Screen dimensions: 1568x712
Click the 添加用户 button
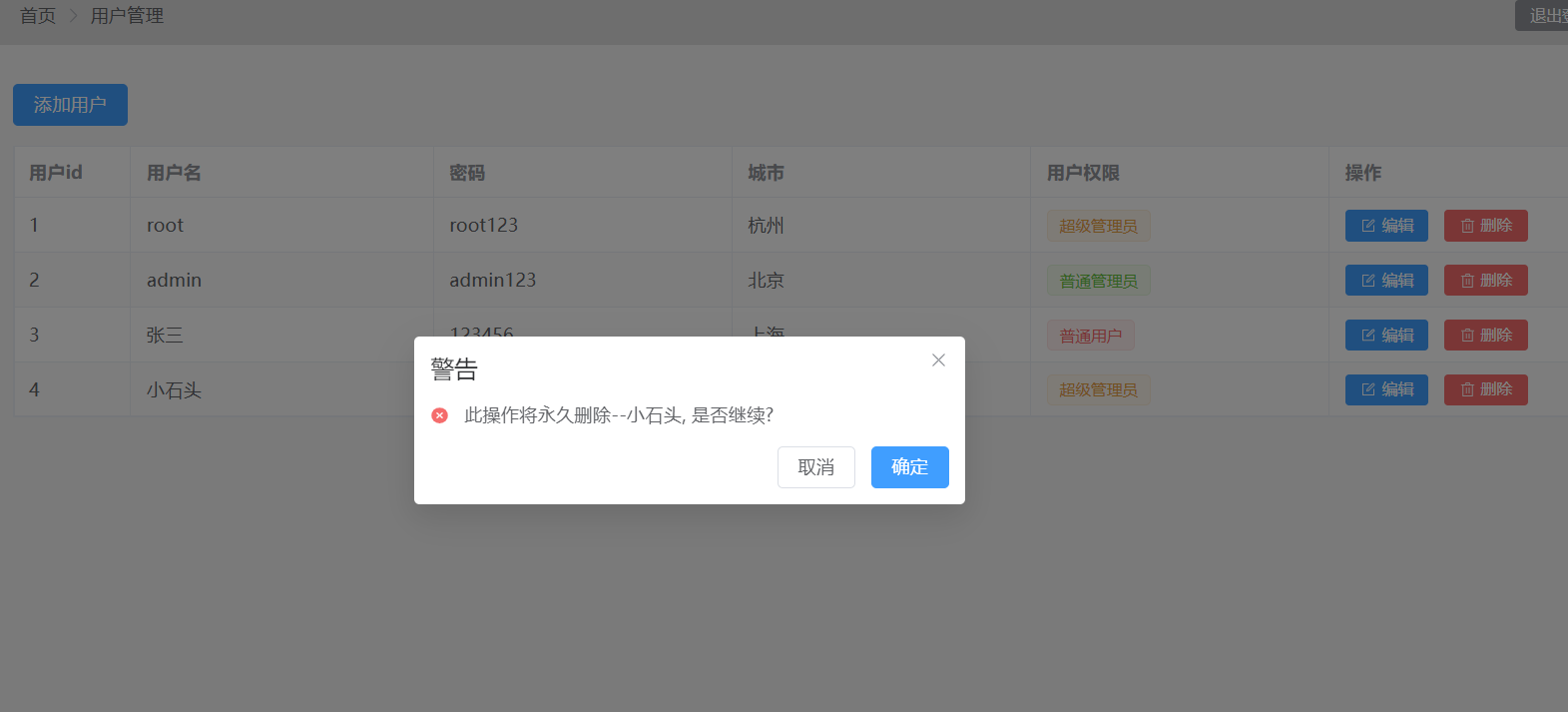(x=70, y=105)
